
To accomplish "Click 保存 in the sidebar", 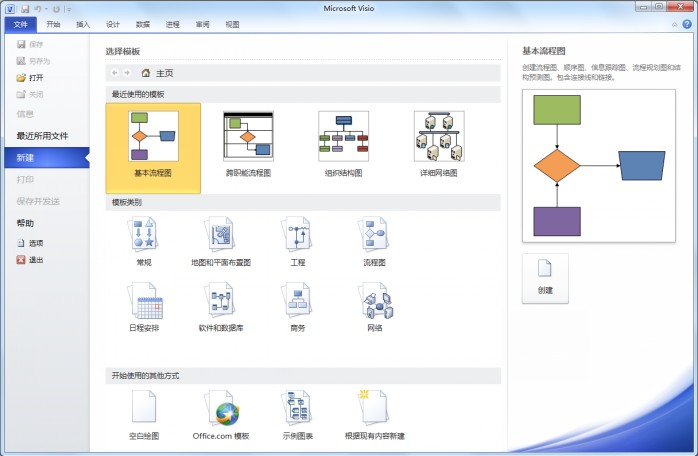I will (30, 44).
